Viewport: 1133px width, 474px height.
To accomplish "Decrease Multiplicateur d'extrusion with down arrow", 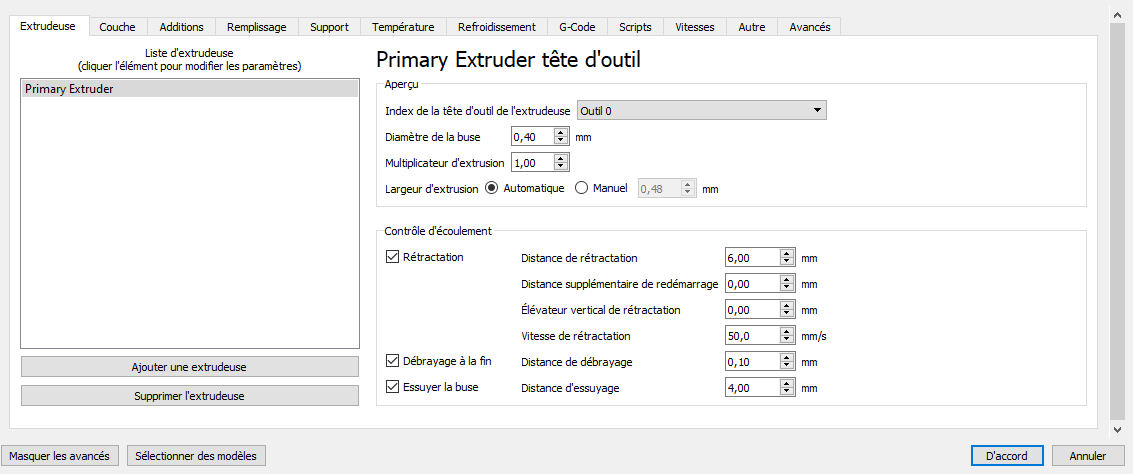I will pos(561,166).
